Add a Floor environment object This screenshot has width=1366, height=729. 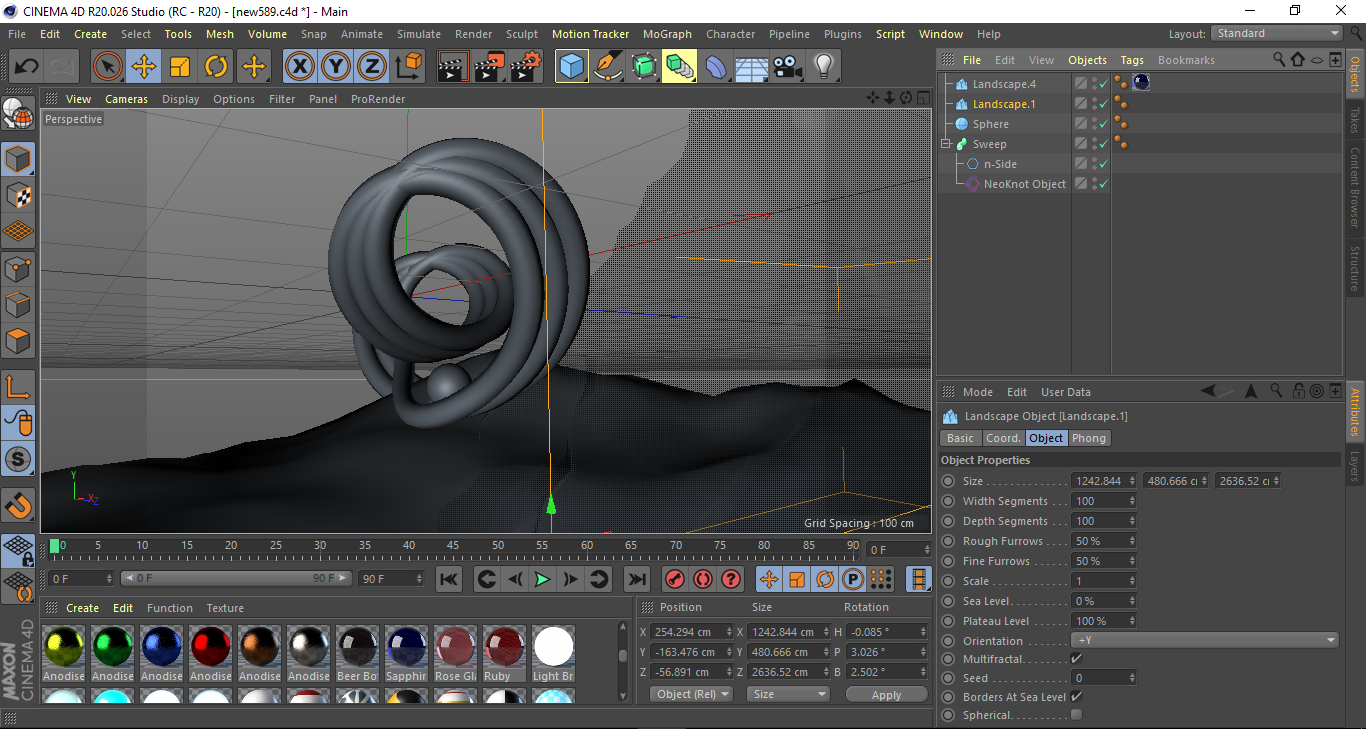[752, 67]
